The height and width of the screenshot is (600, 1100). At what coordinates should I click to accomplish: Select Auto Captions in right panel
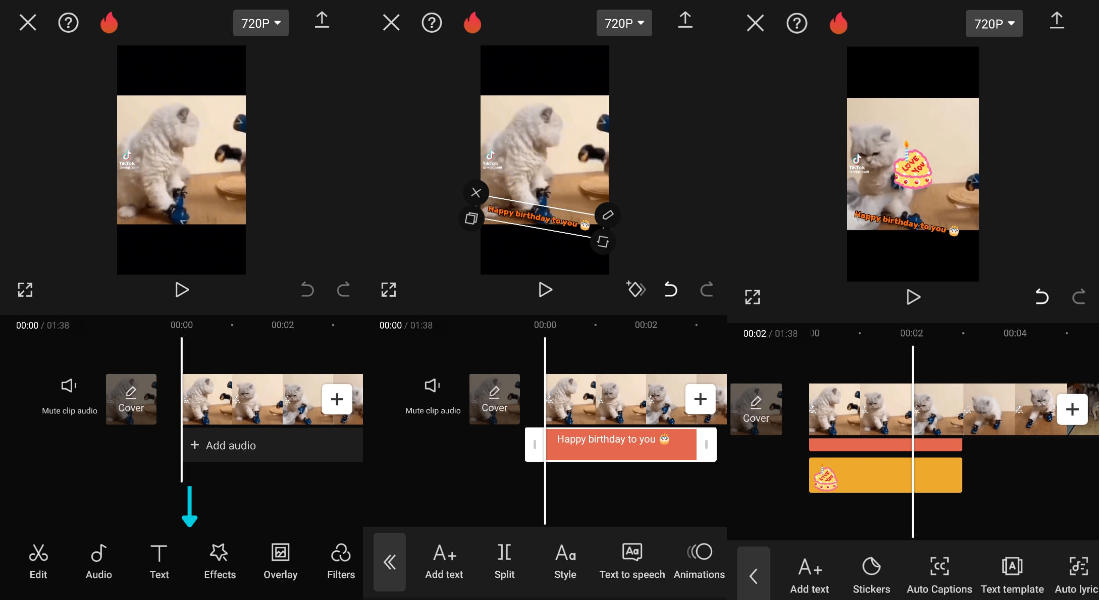(x=939, y=576)
